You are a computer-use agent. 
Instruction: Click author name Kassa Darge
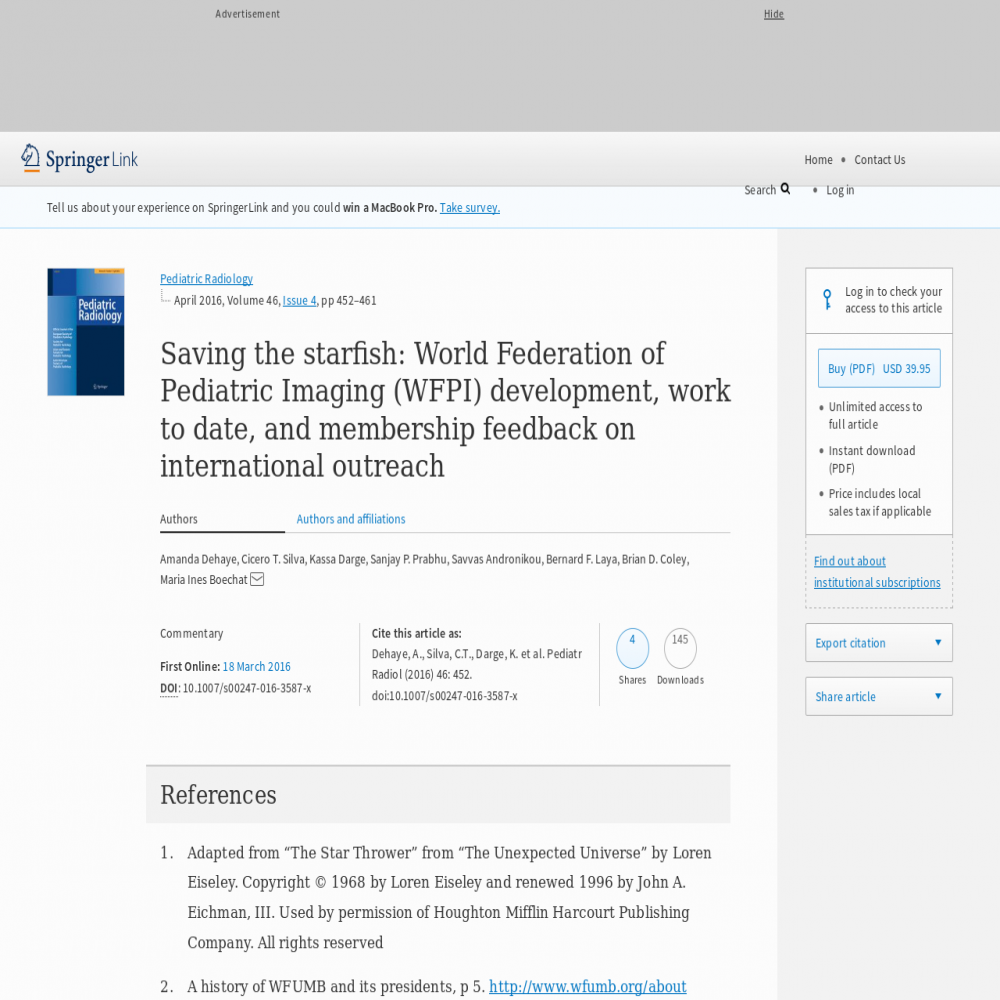tap(337, 559)
